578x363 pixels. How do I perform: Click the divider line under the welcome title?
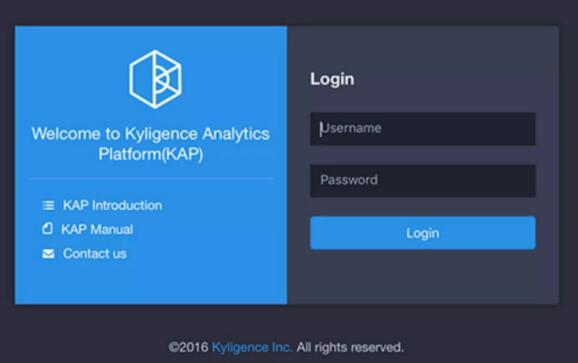click(151, 178)
